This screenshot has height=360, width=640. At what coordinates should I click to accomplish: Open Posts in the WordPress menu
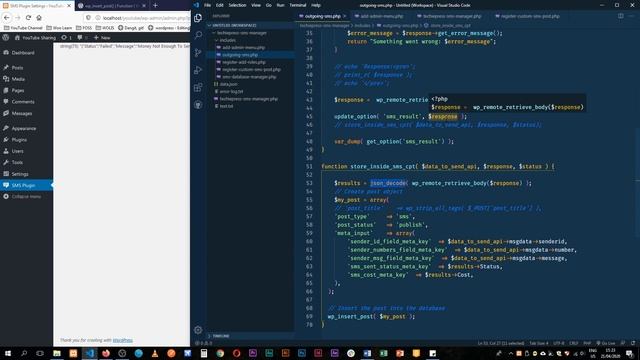(27, 67)
